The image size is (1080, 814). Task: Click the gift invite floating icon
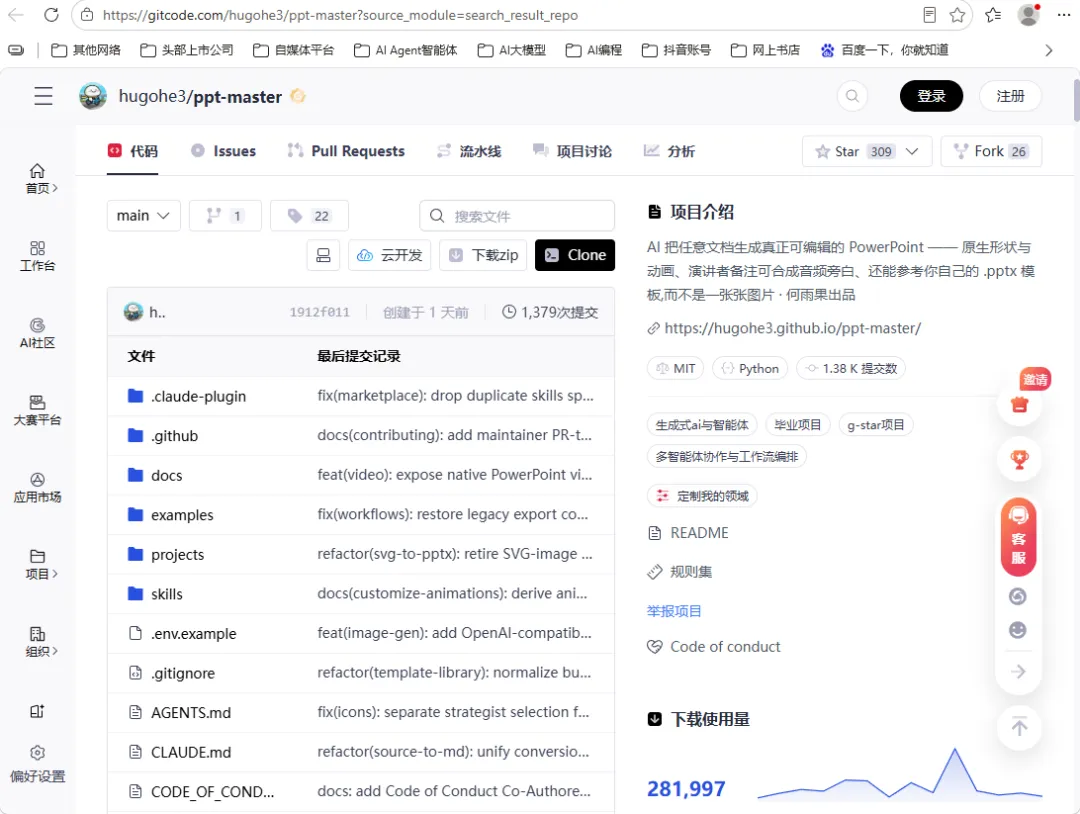(1019, 404)
